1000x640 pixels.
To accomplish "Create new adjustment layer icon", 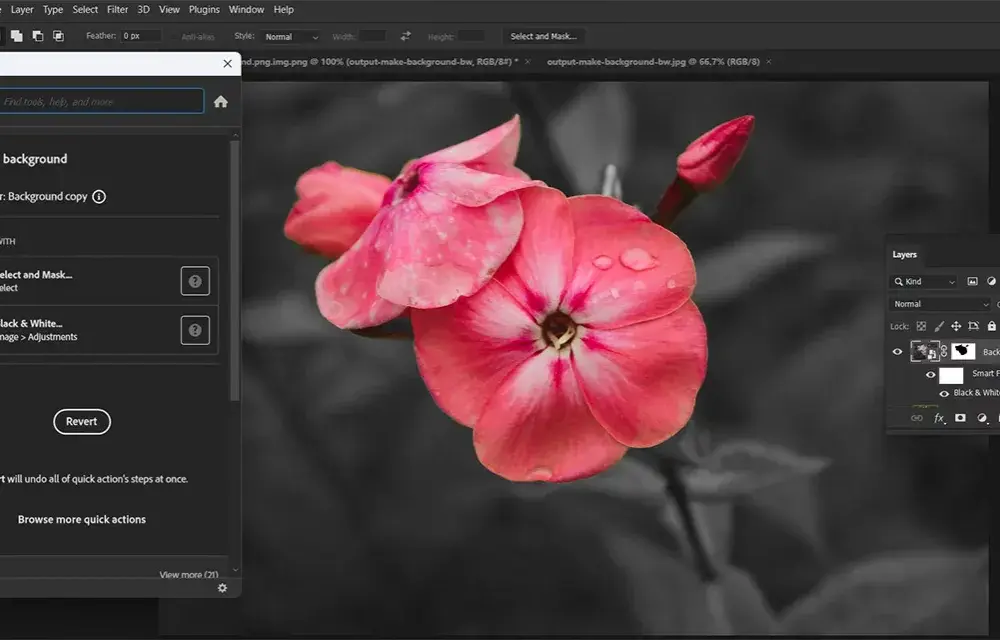I will coord(982,418).
